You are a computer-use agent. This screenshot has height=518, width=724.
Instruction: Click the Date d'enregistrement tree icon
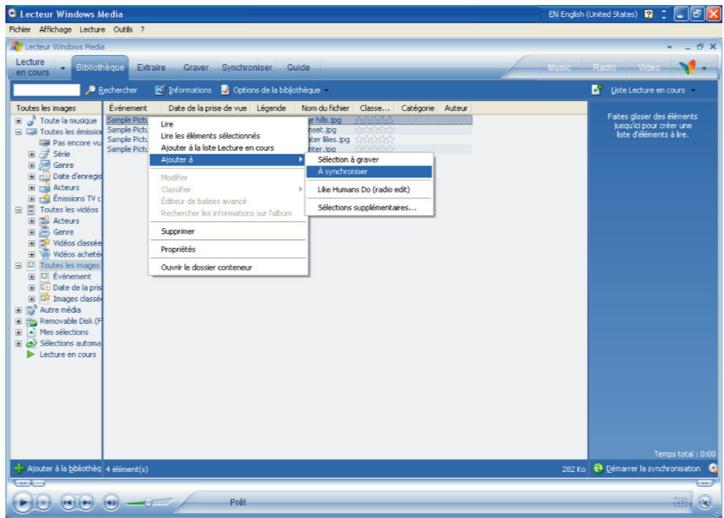(x=44, y=176)
